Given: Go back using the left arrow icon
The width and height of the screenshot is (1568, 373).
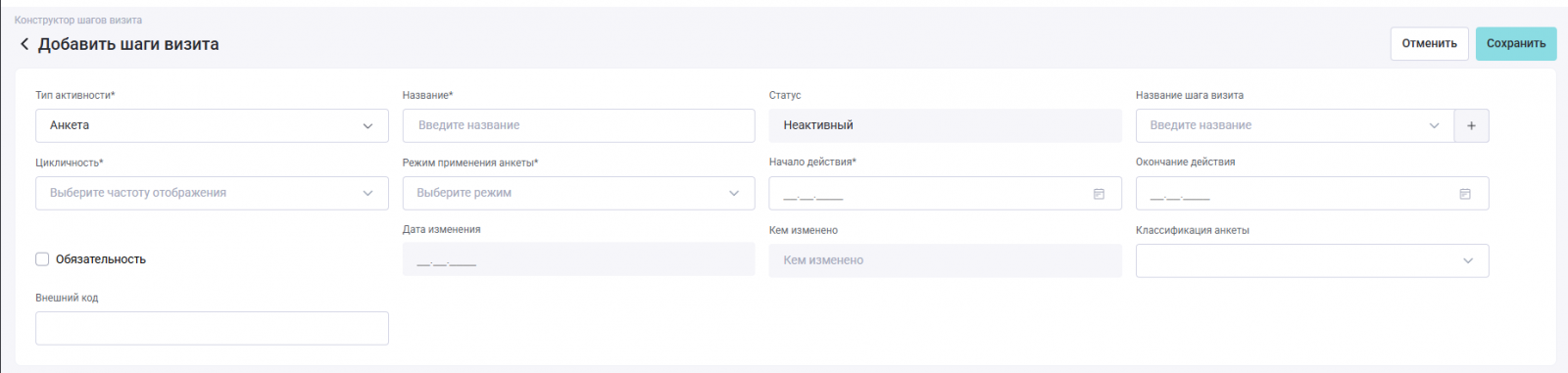Looking at the screenshot, I should [24, 44].
